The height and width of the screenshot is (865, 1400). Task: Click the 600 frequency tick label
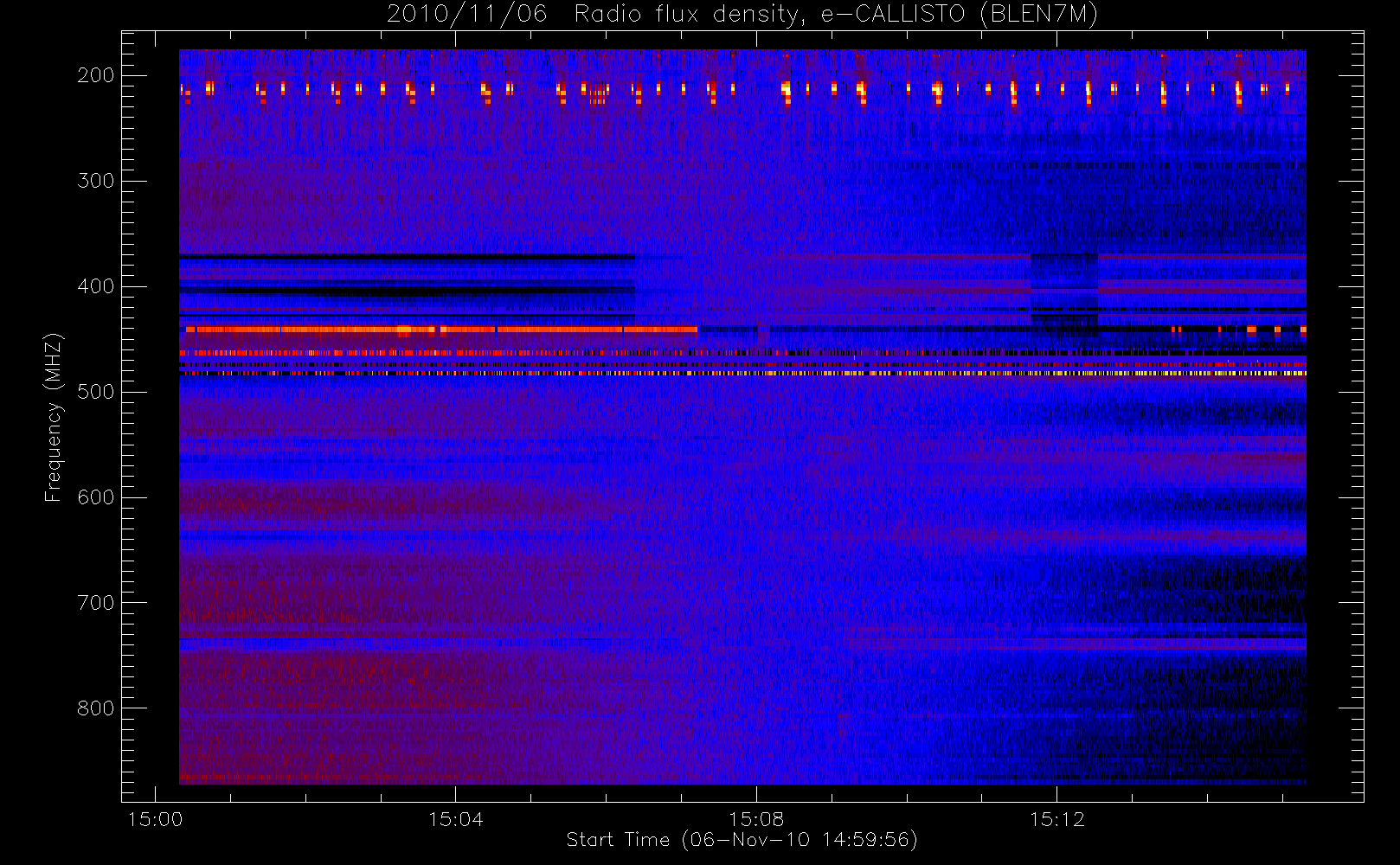pos(96,497)
